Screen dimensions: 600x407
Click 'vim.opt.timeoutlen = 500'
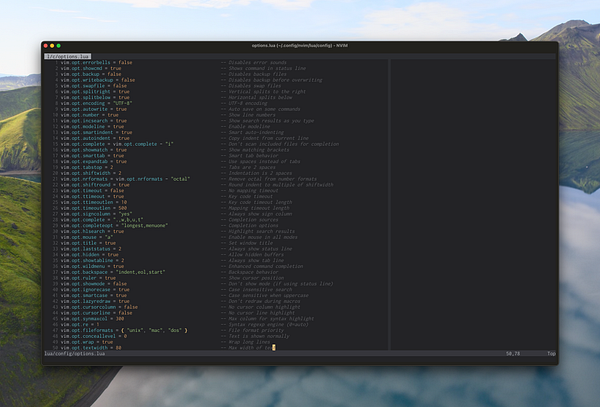[x=94, y=208]
